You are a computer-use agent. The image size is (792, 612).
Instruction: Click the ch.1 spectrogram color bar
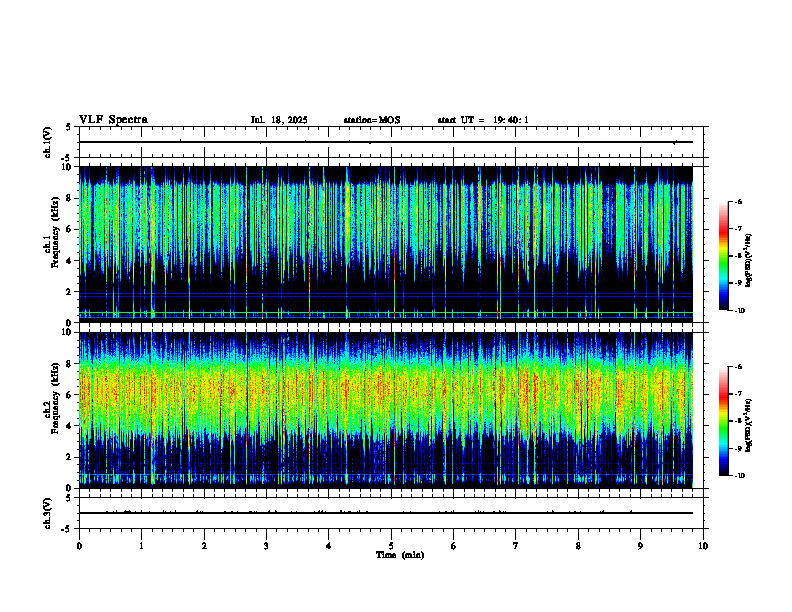tap(723, 256)
